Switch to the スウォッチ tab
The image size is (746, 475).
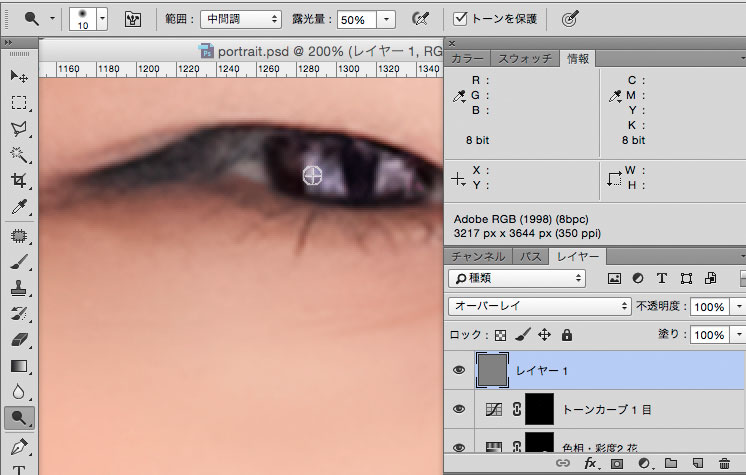pos(525,59)
